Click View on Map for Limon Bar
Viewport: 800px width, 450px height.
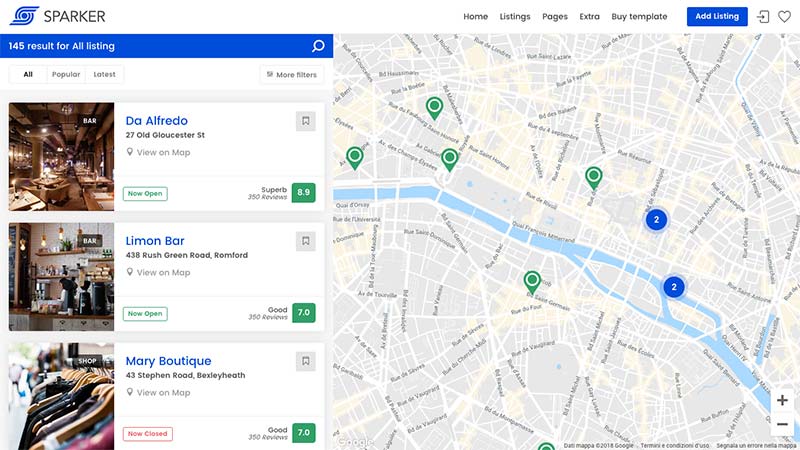point(162,272)
